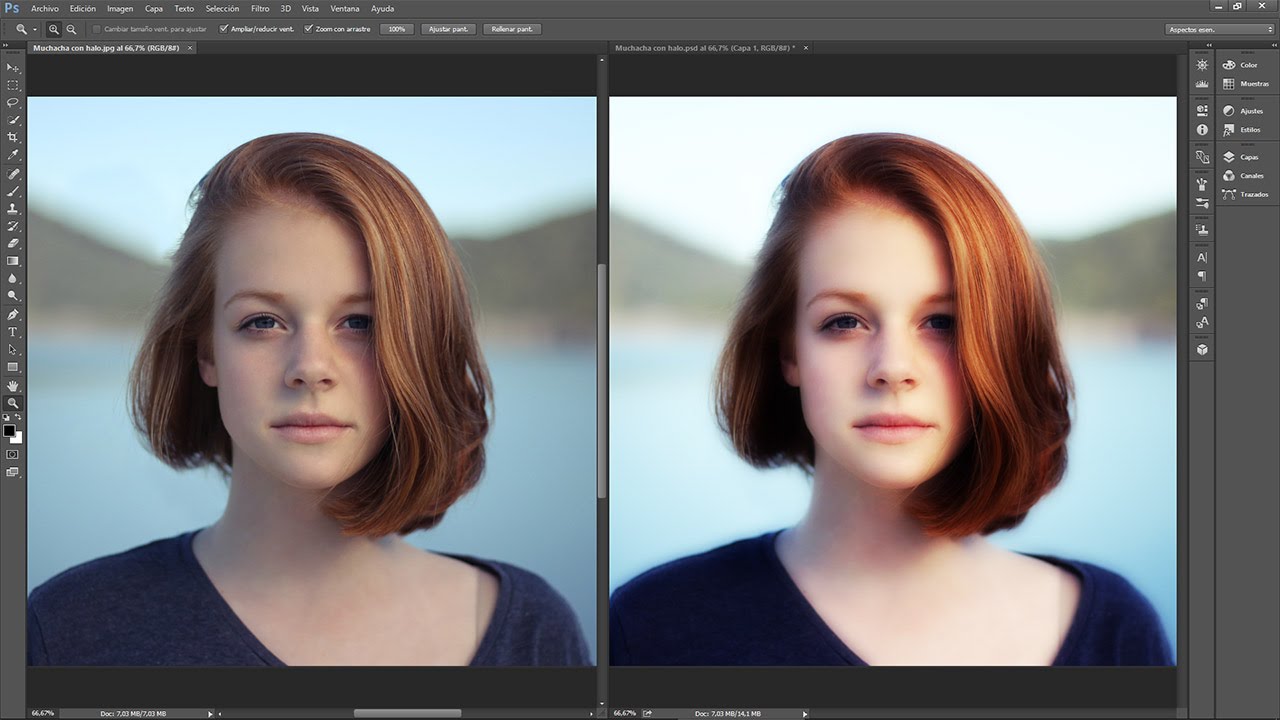Select the Blur tool
The height and width of the screenshot is (720, 1280).
(13, 278)
